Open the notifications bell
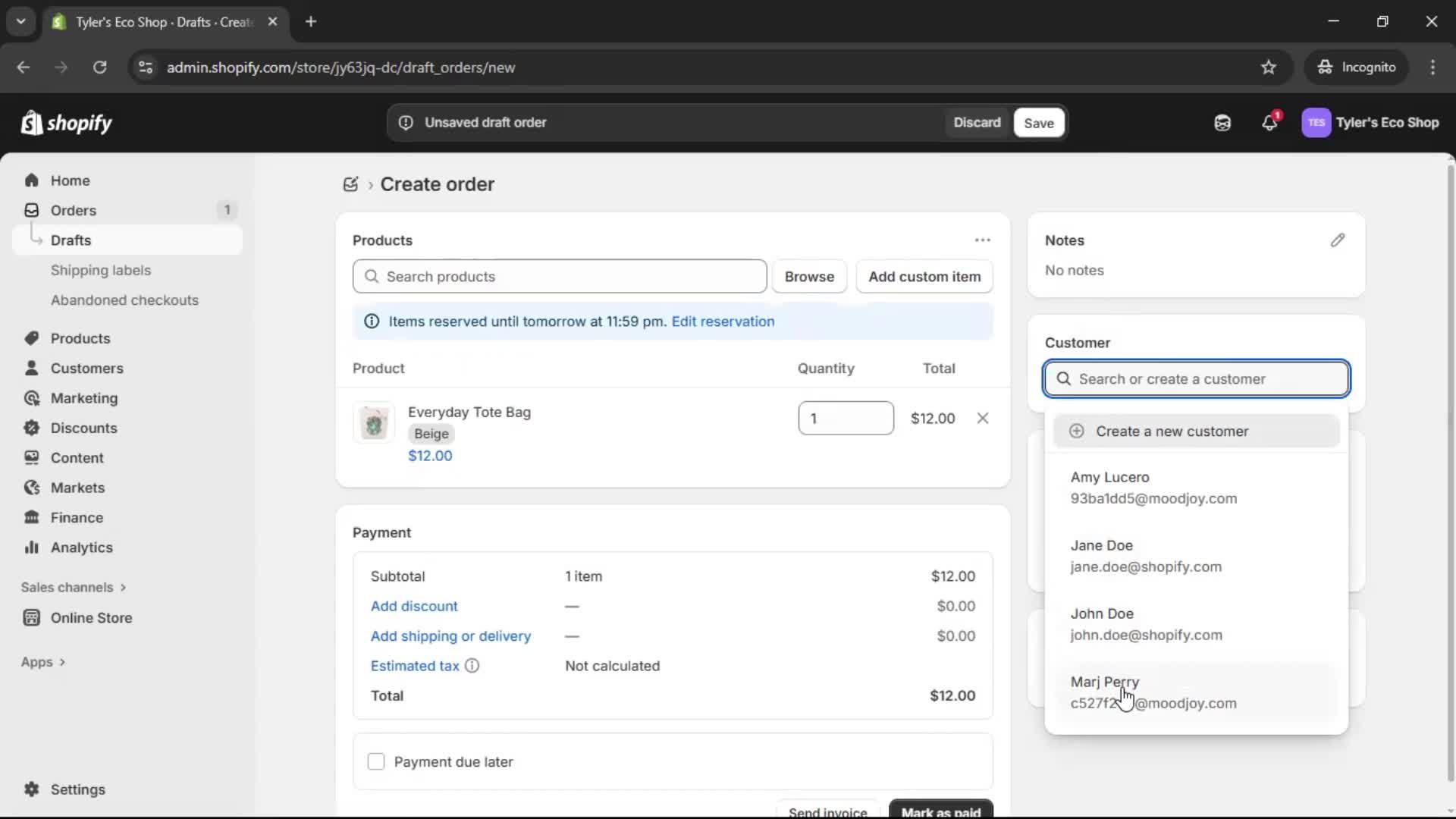1456x819 pixels. [1270, 123]
